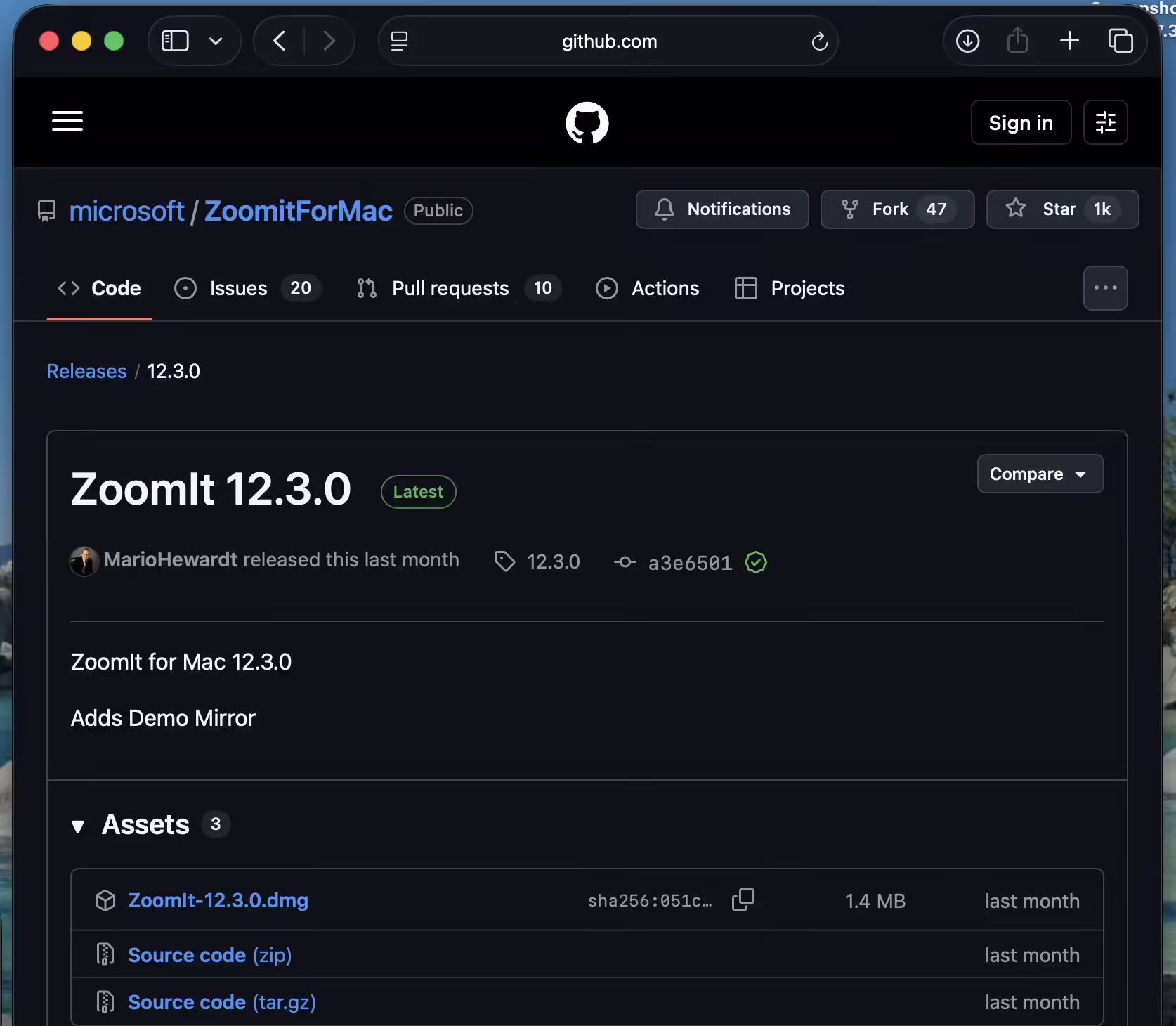Open the microsoft organization link

pyautogui.click(x=127, y=211)
